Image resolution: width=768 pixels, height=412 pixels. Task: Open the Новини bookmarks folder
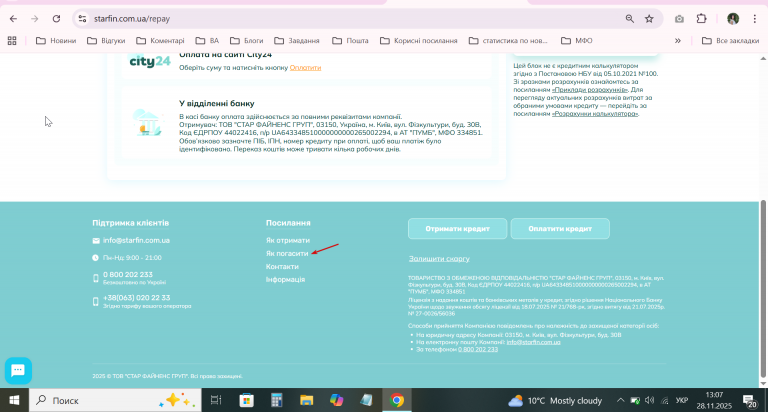point(56,41)
